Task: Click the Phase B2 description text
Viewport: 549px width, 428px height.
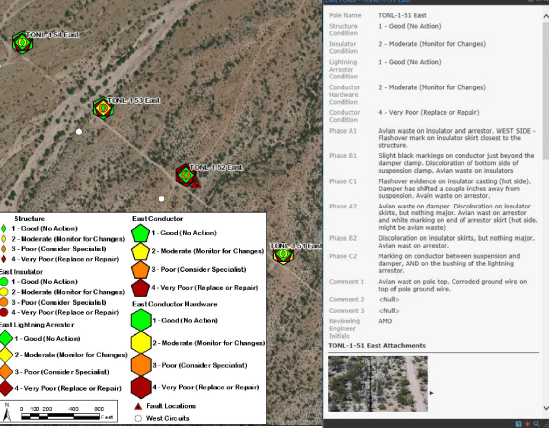Action: click(x=456, y=242)
